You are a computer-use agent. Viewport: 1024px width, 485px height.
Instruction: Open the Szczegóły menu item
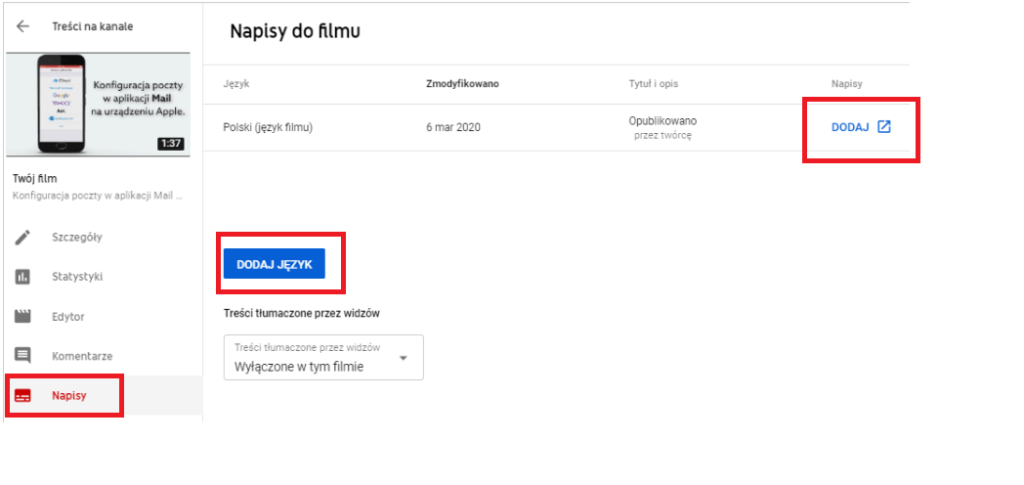click(x=77, y=238)
